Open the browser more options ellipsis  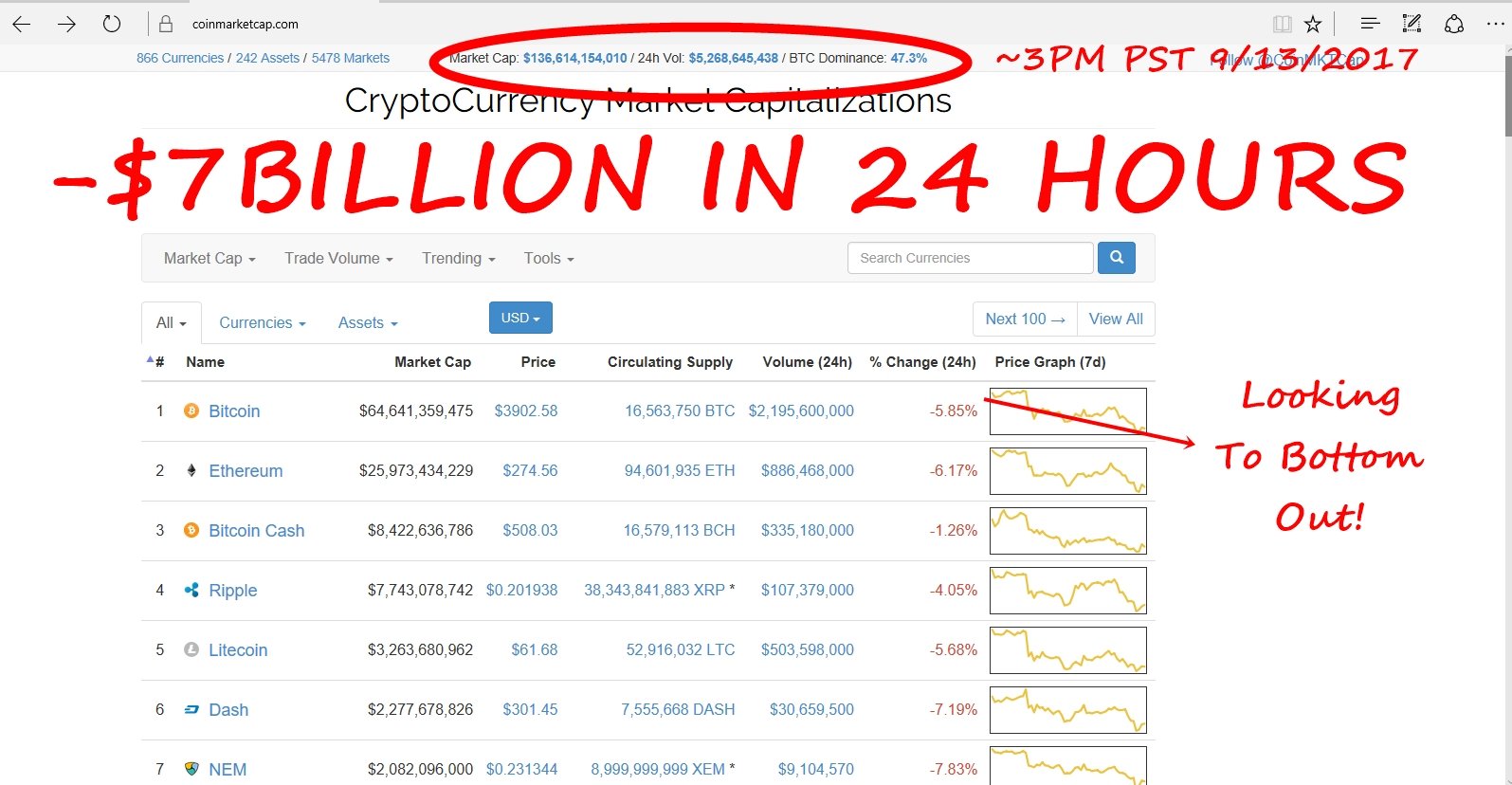pyautogui.click(x=1496, y=24)
